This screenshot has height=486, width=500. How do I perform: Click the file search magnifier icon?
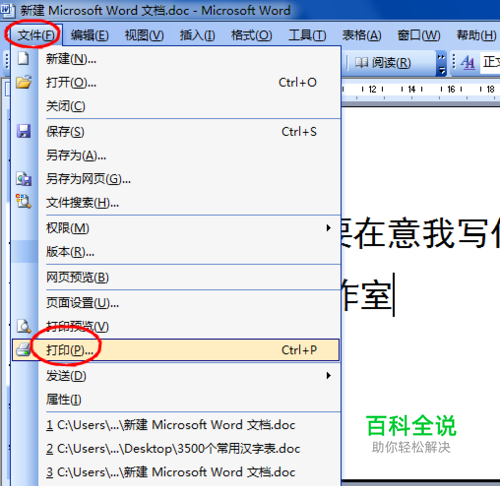pos(24,202)
